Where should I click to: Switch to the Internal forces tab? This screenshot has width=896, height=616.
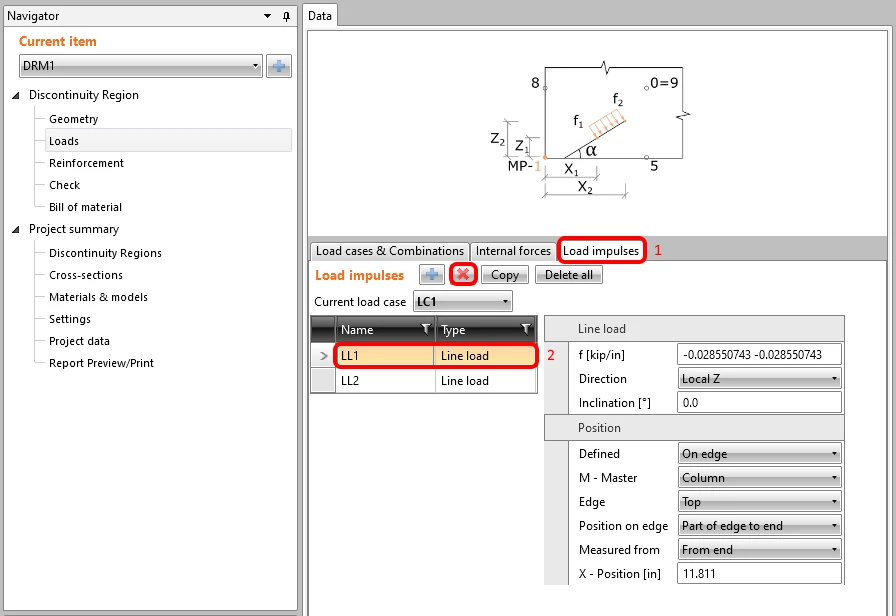[513, 251]
